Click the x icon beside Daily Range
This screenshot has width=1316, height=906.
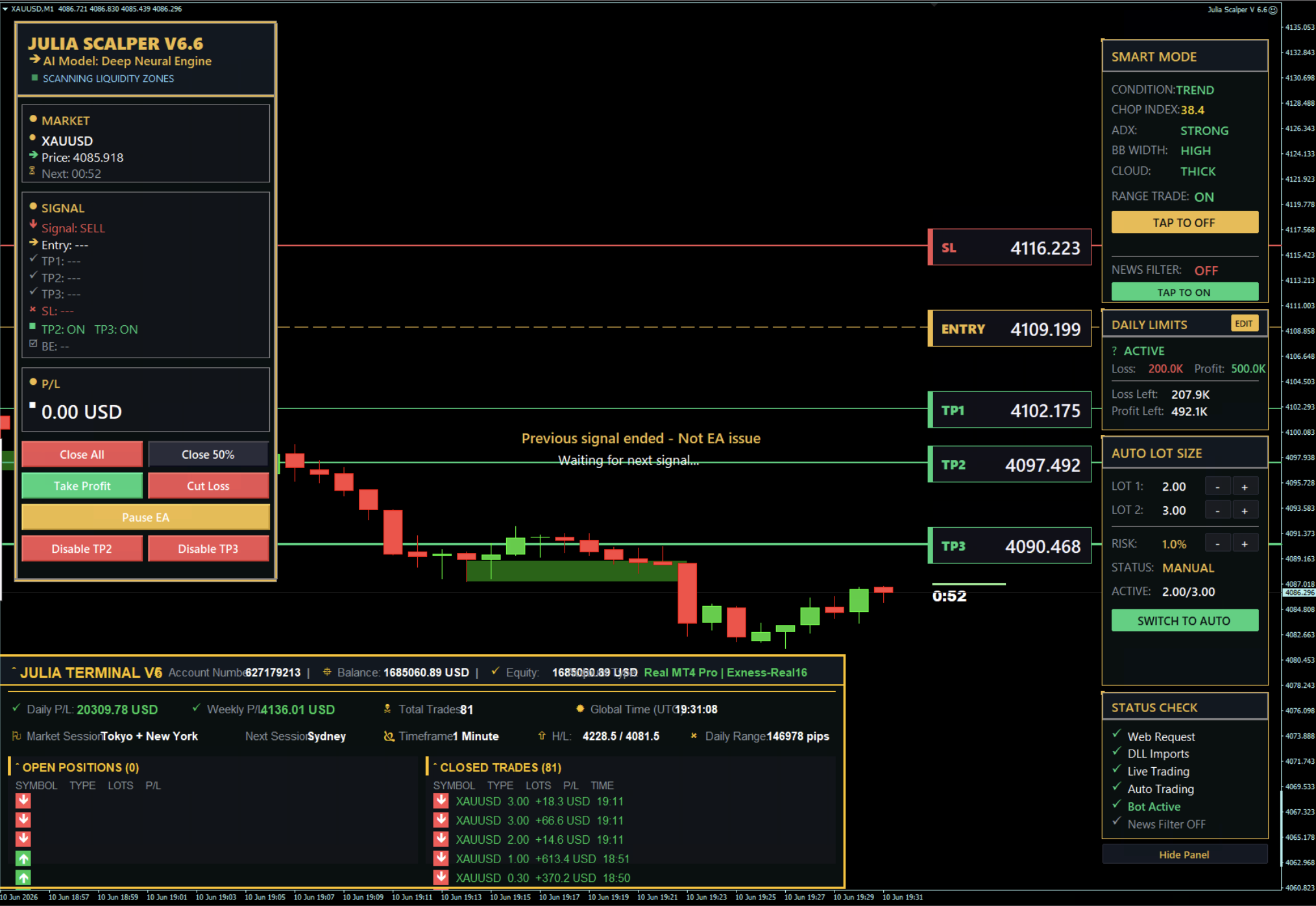[694, 735]
